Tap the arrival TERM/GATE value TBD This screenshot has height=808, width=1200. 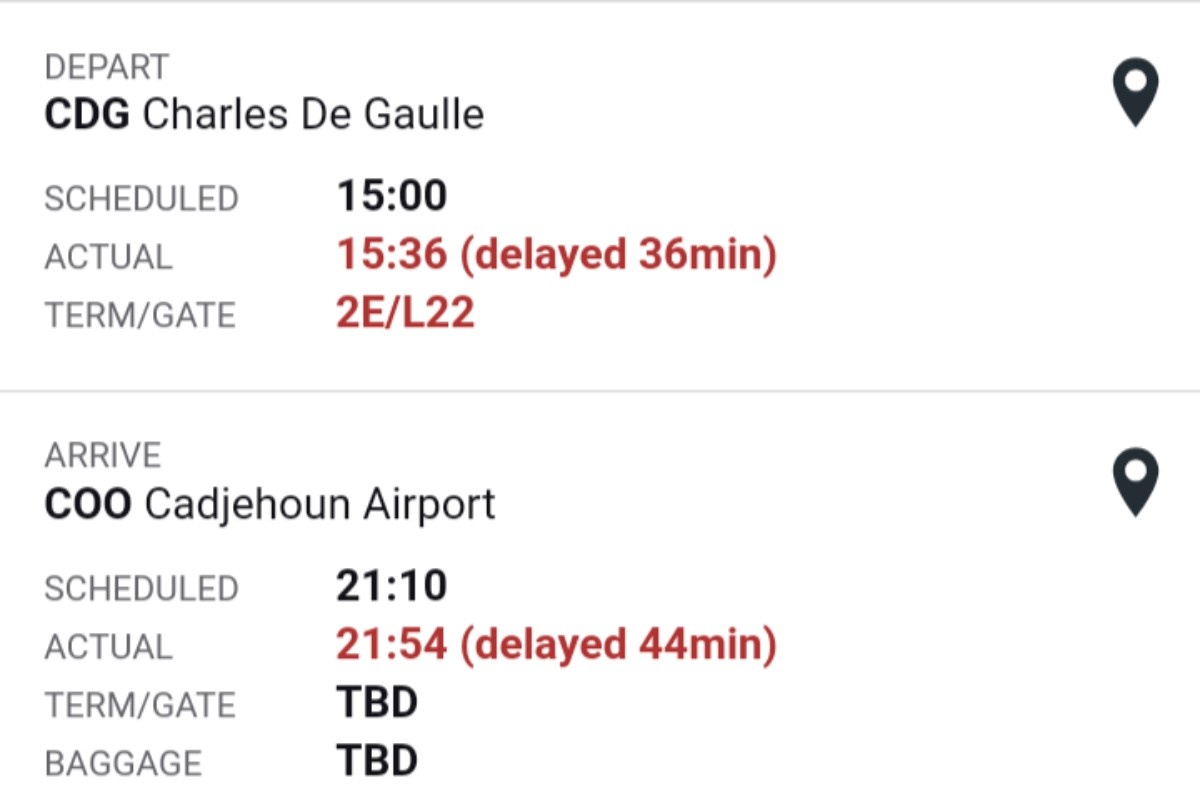pyautogui.click(x=376, y=703)
